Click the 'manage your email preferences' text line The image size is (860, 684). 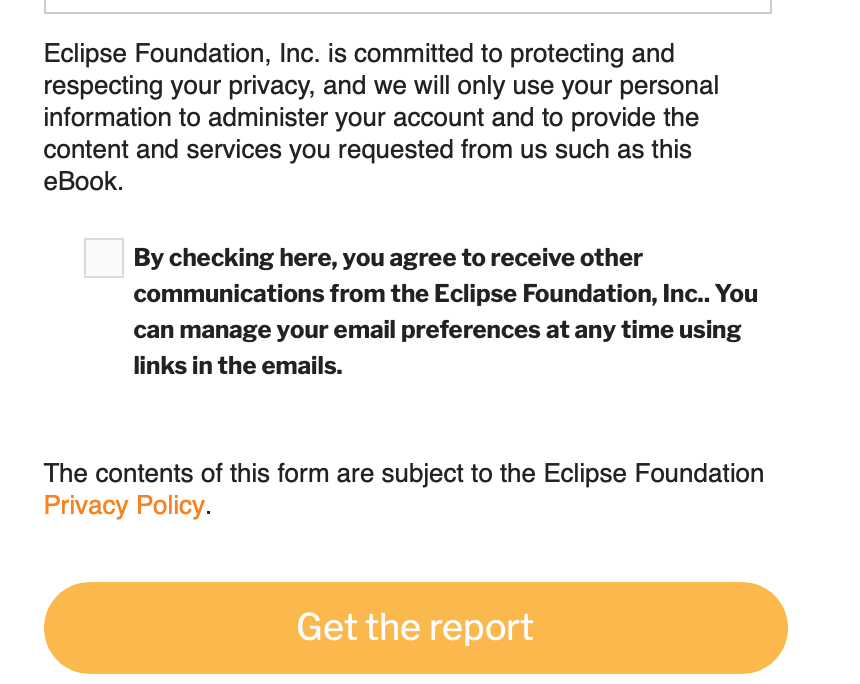click(x=437, y=330)
